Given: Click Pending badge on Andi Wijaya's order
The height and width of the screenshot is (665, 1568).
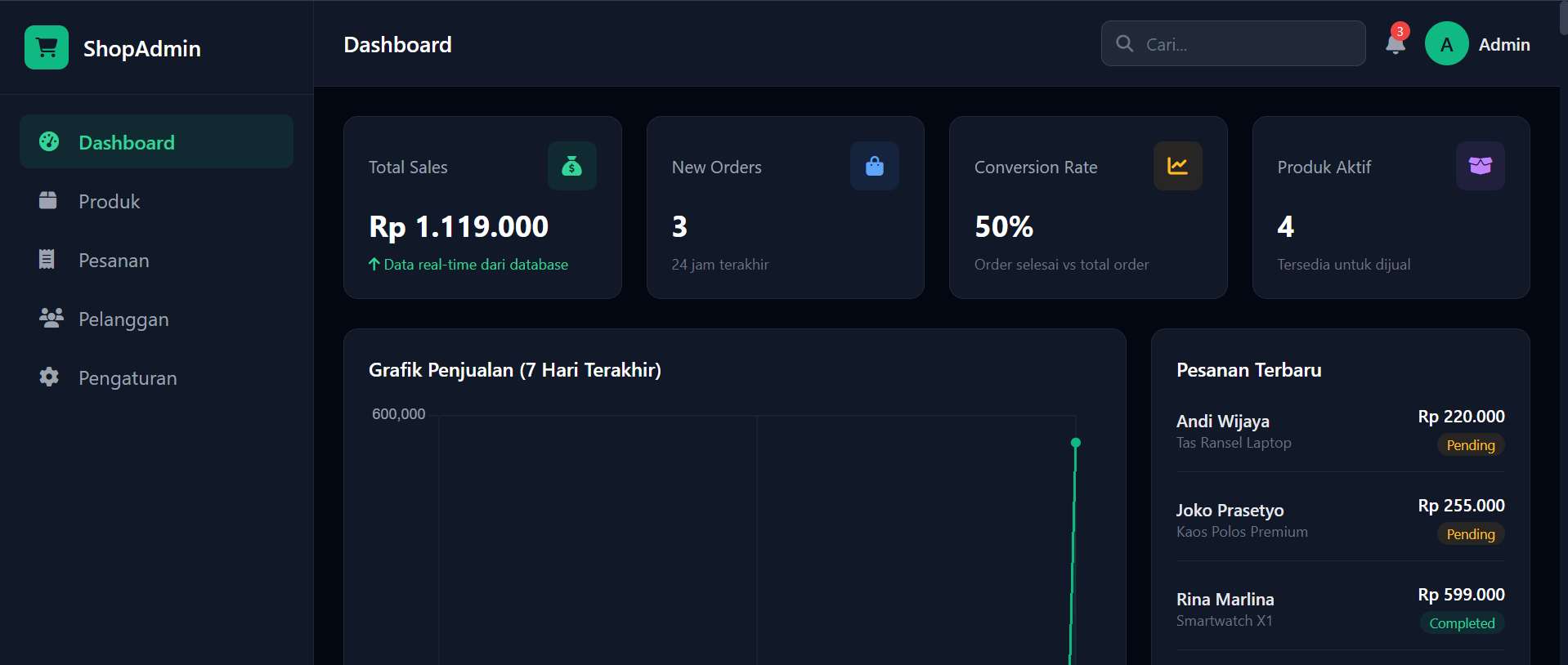Looking at the screenshot, I should (x=1471, y=445).
